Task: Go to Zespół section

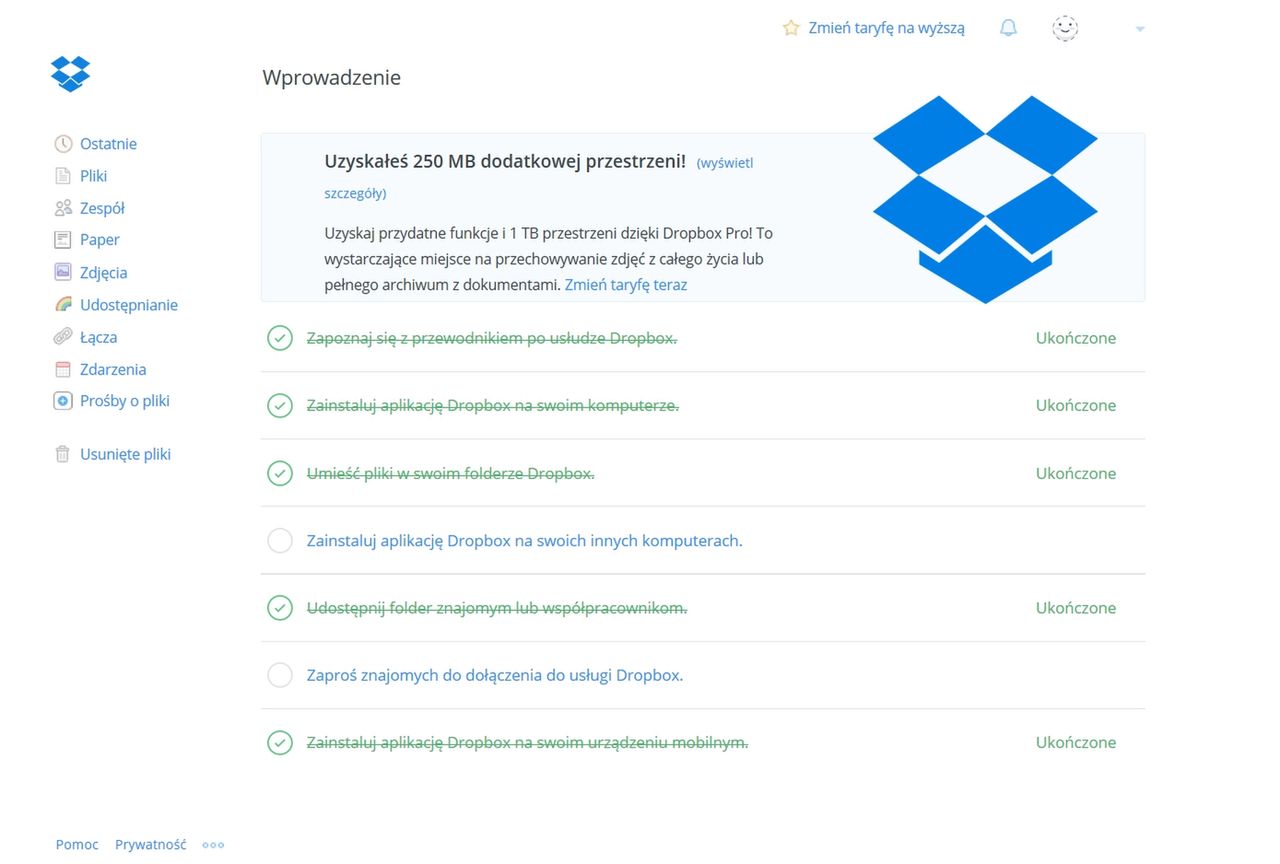Action: (102, 208)
